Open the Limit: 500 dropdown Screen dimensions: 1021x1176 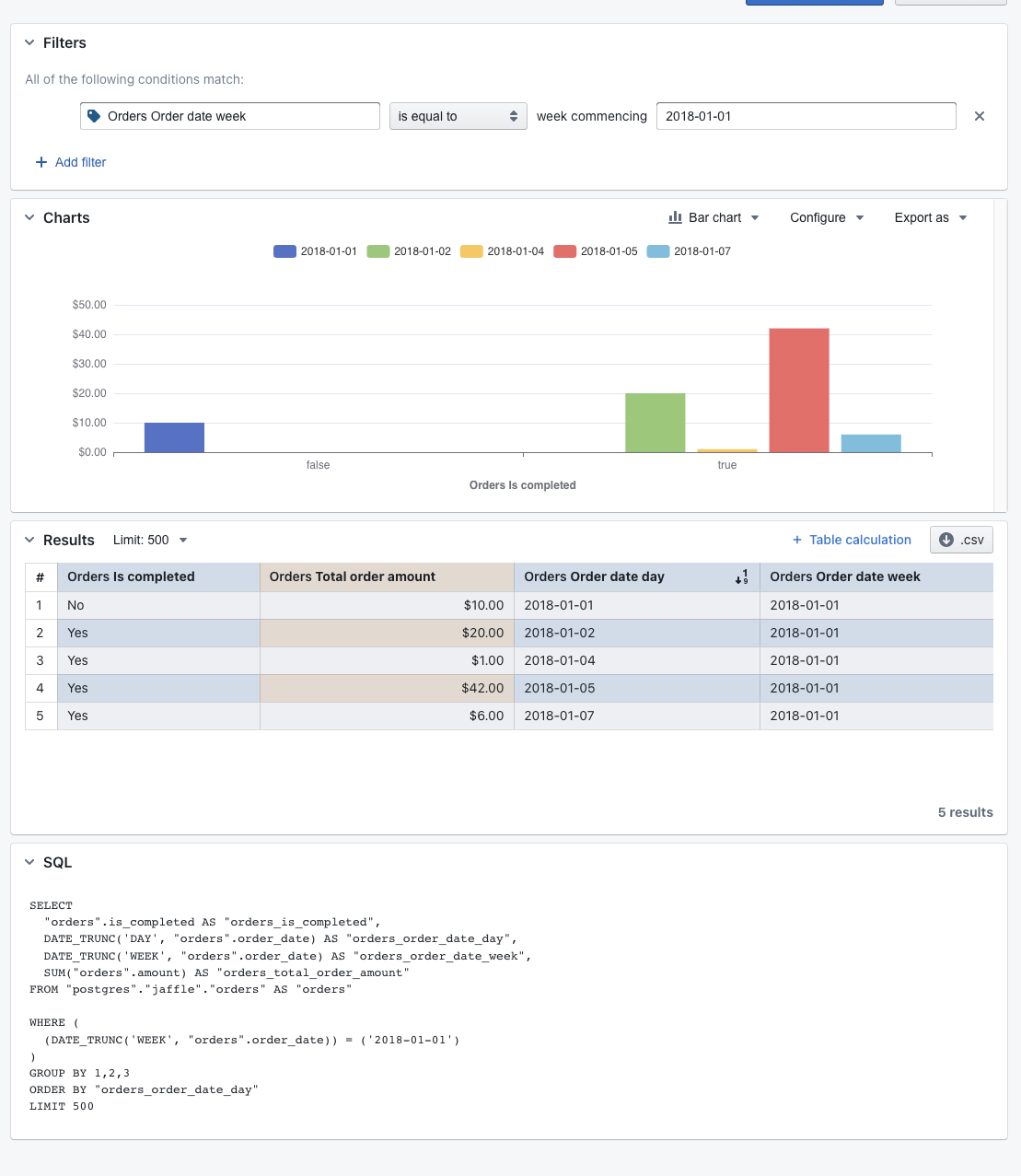(150, 540)
